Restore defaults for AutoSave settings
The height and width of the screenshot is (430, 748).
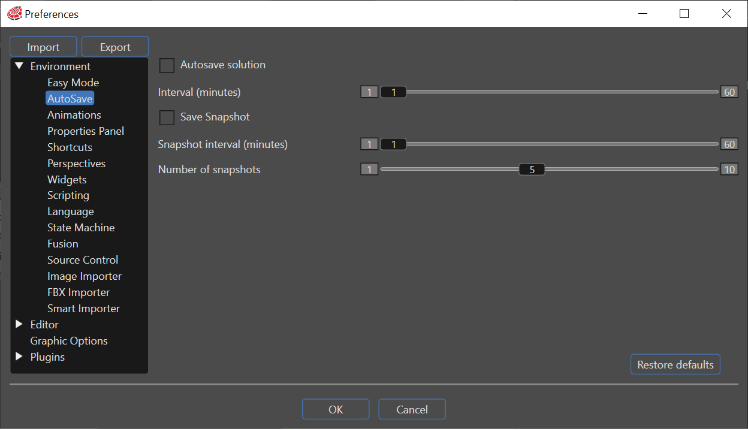pos(675,365)
